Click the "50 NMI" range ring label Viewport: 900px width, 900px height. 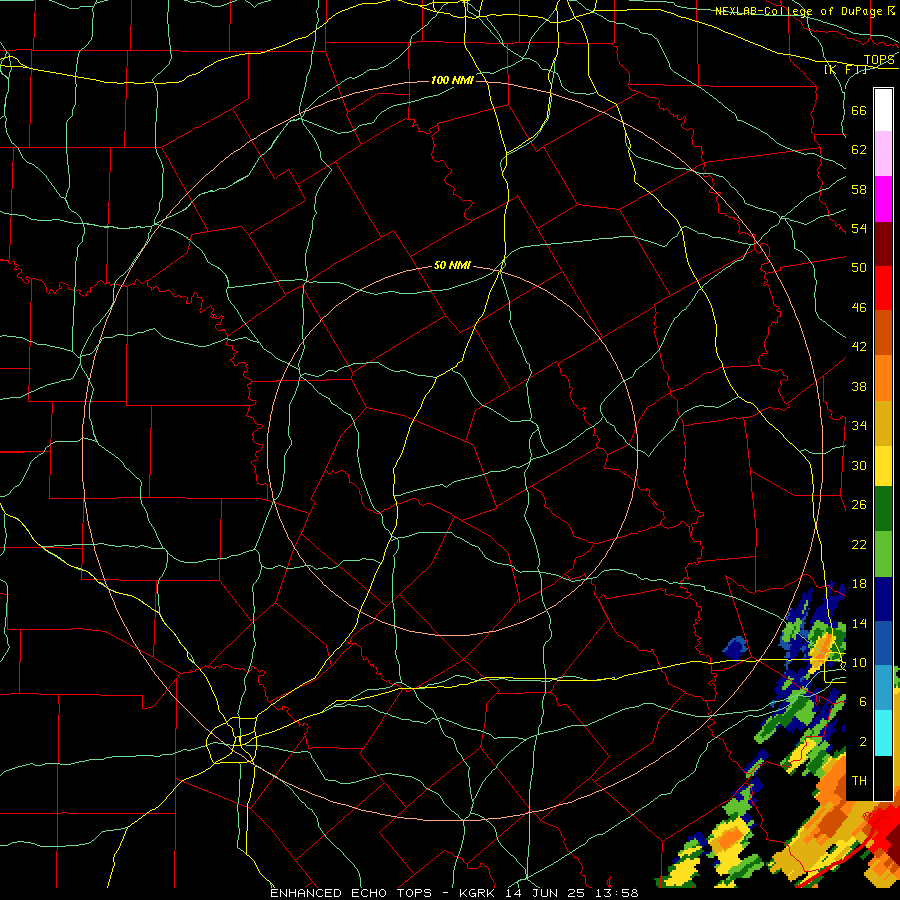point(452,265)
